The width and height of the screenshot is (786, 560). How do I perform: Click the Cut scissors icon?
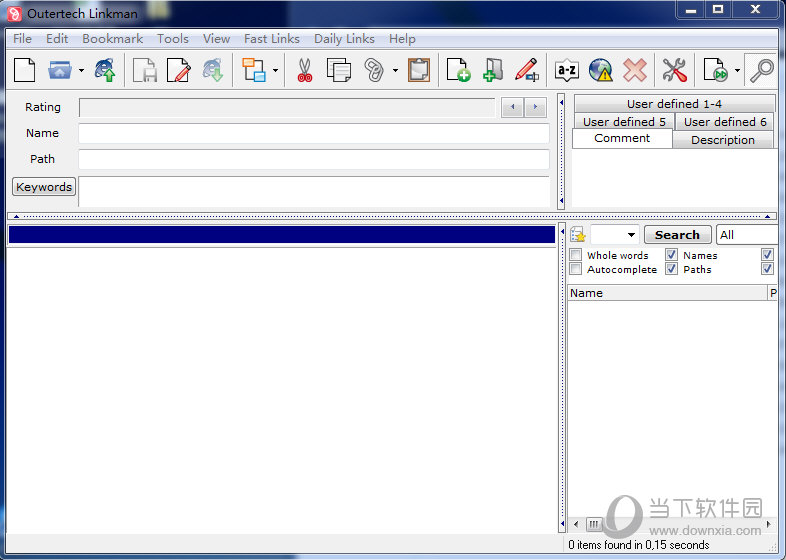click(x=304, y=70)
